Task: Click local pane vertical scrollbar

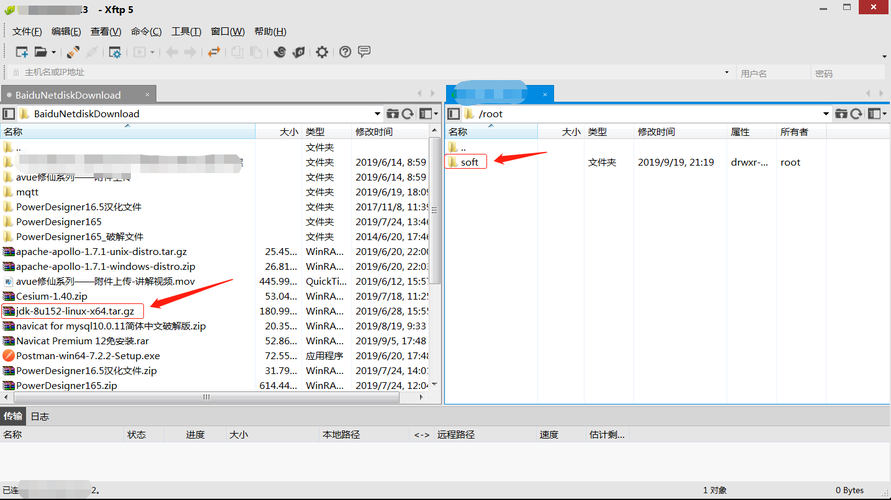Action: click(435, 210)
